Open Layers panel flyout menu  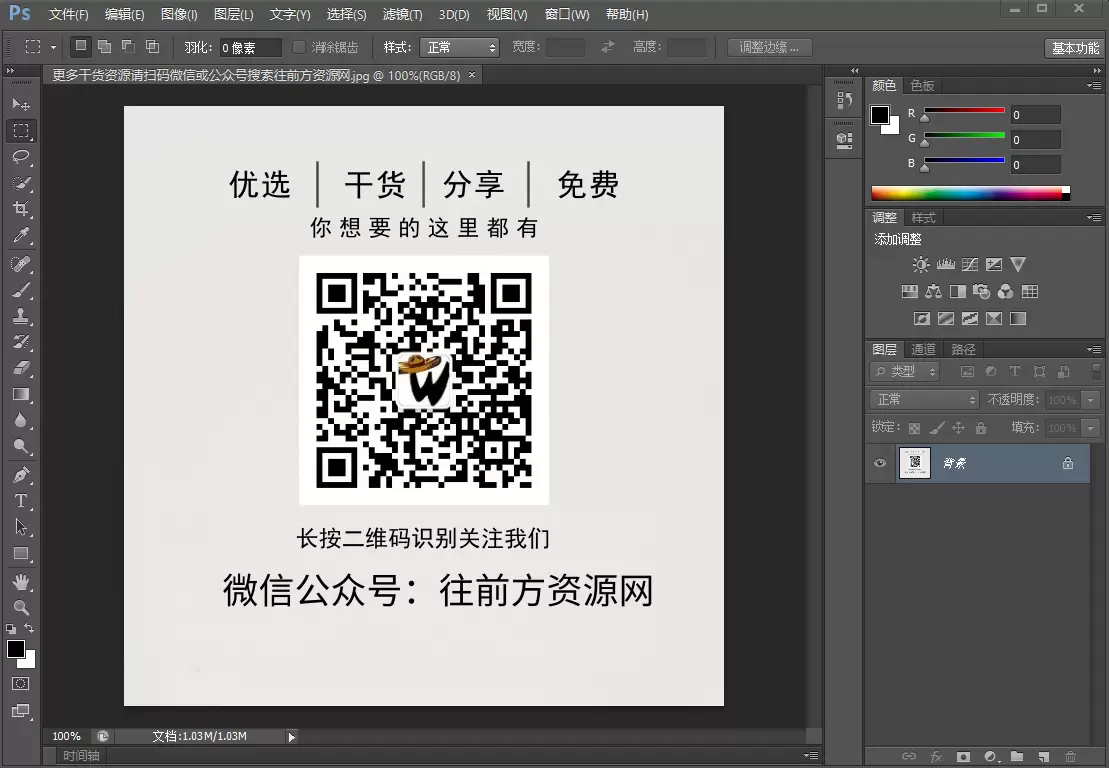click(1093, 349)
